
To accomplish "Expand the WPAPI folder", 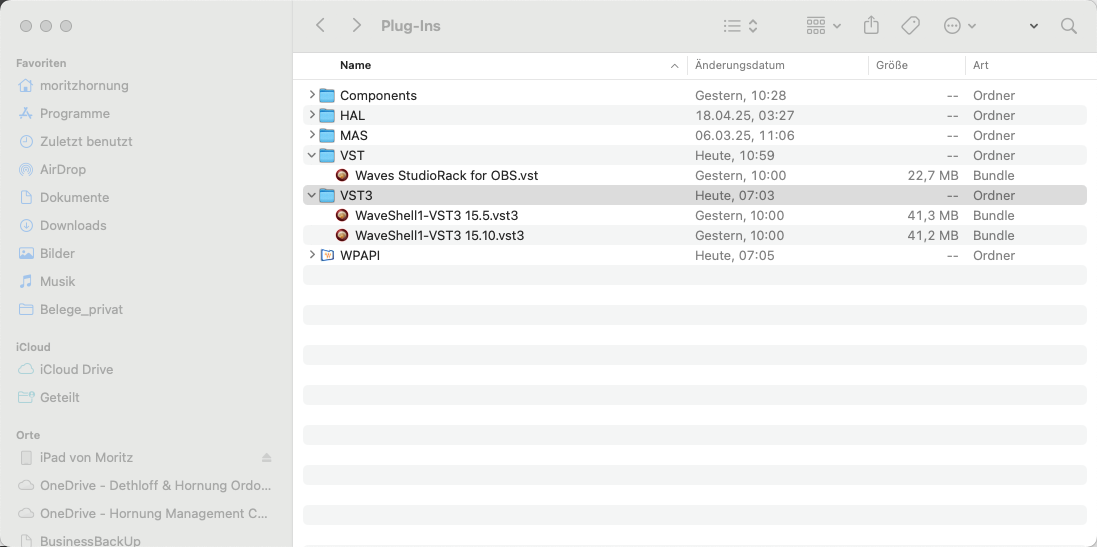I will point(312,255).
